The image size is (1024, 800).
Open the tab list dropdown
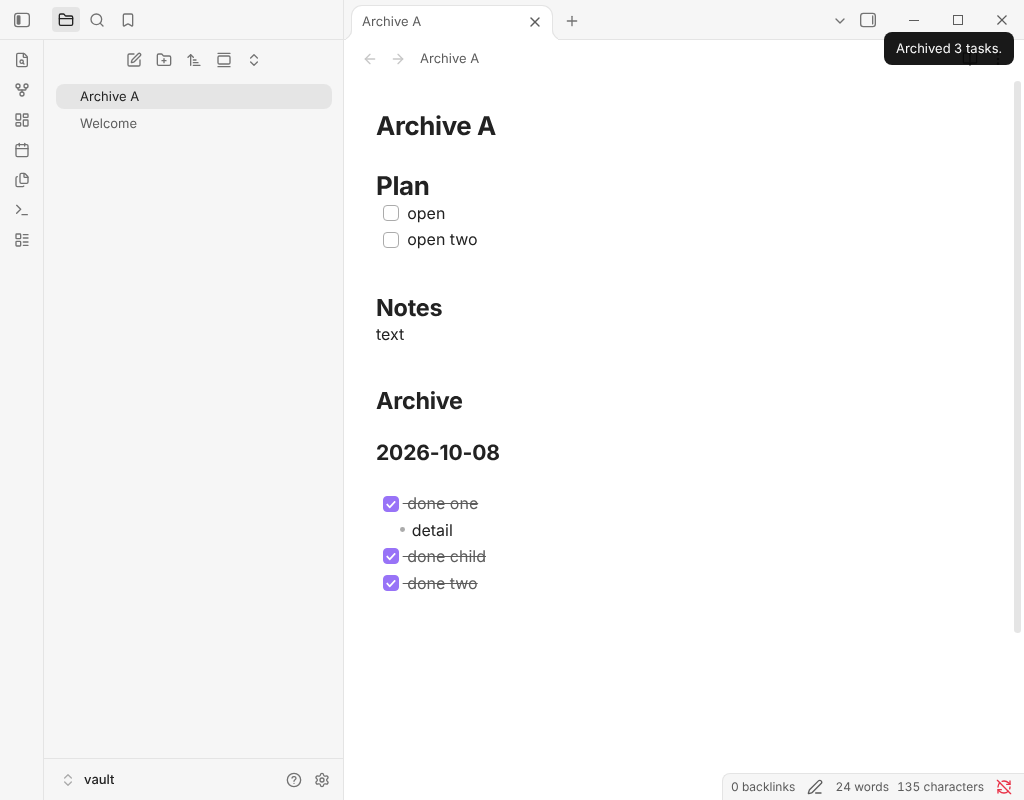pos(840,21)
